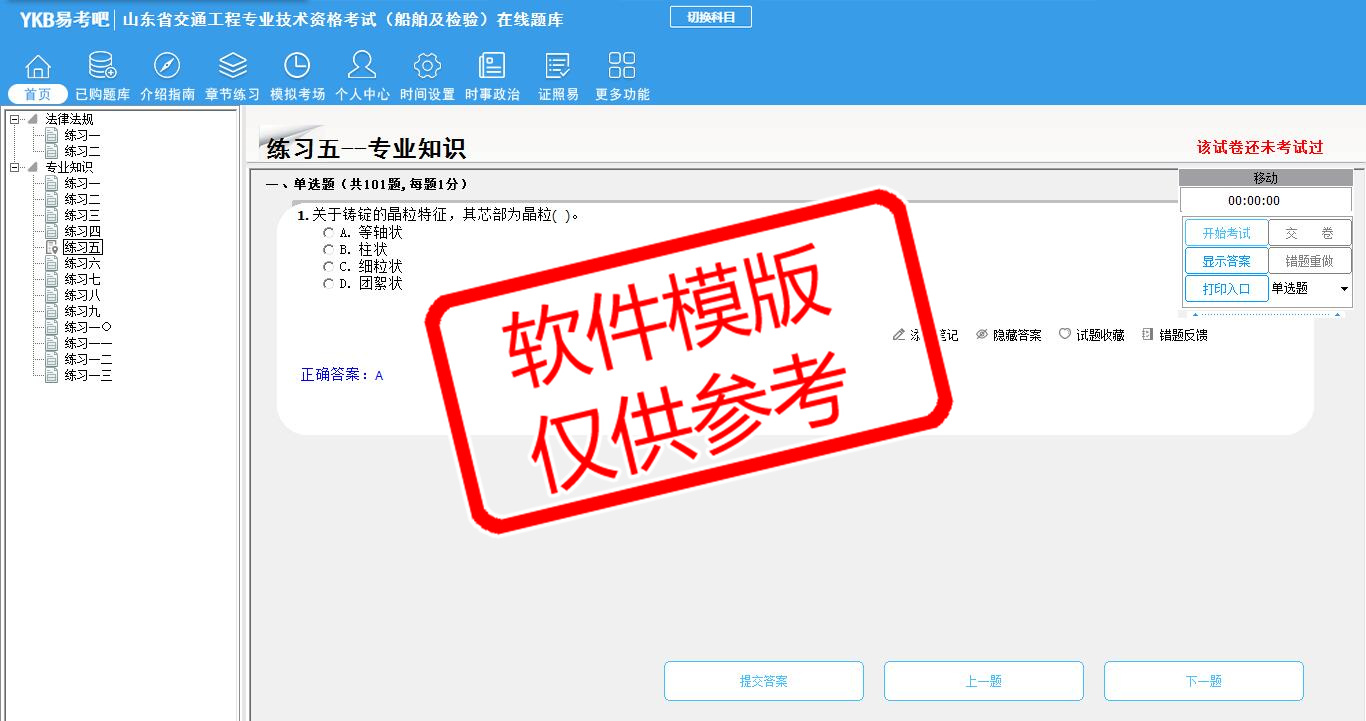Click document icon of 专业知识 练习一
The image size is (1366, 721).
51,183
